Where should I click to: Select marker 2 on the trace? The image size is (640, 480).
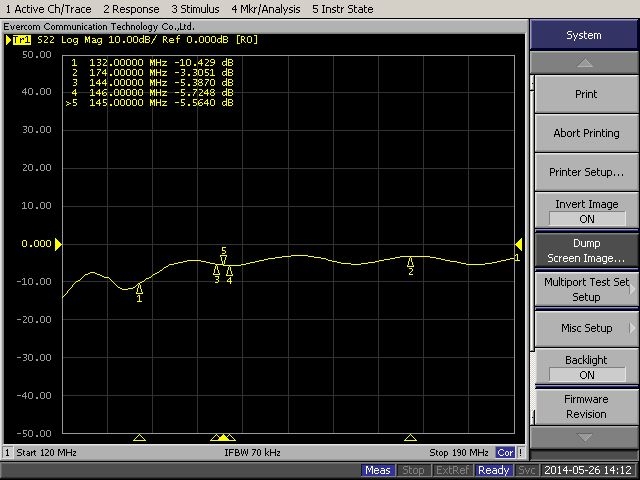410,262
